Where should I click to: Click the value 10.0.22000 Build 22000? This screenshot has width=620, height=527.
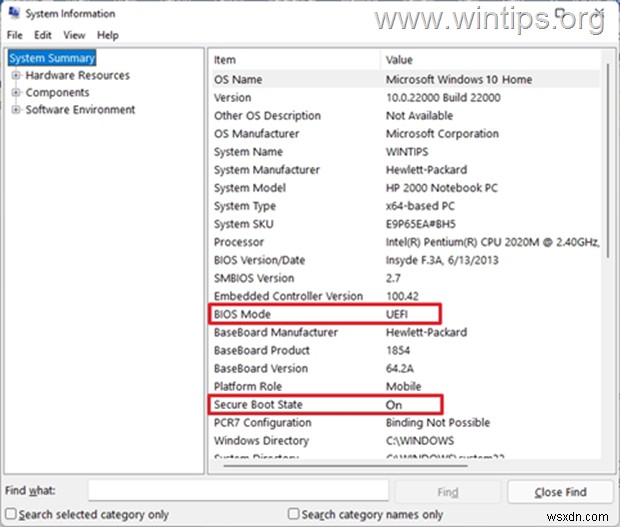tap(443, 98)
